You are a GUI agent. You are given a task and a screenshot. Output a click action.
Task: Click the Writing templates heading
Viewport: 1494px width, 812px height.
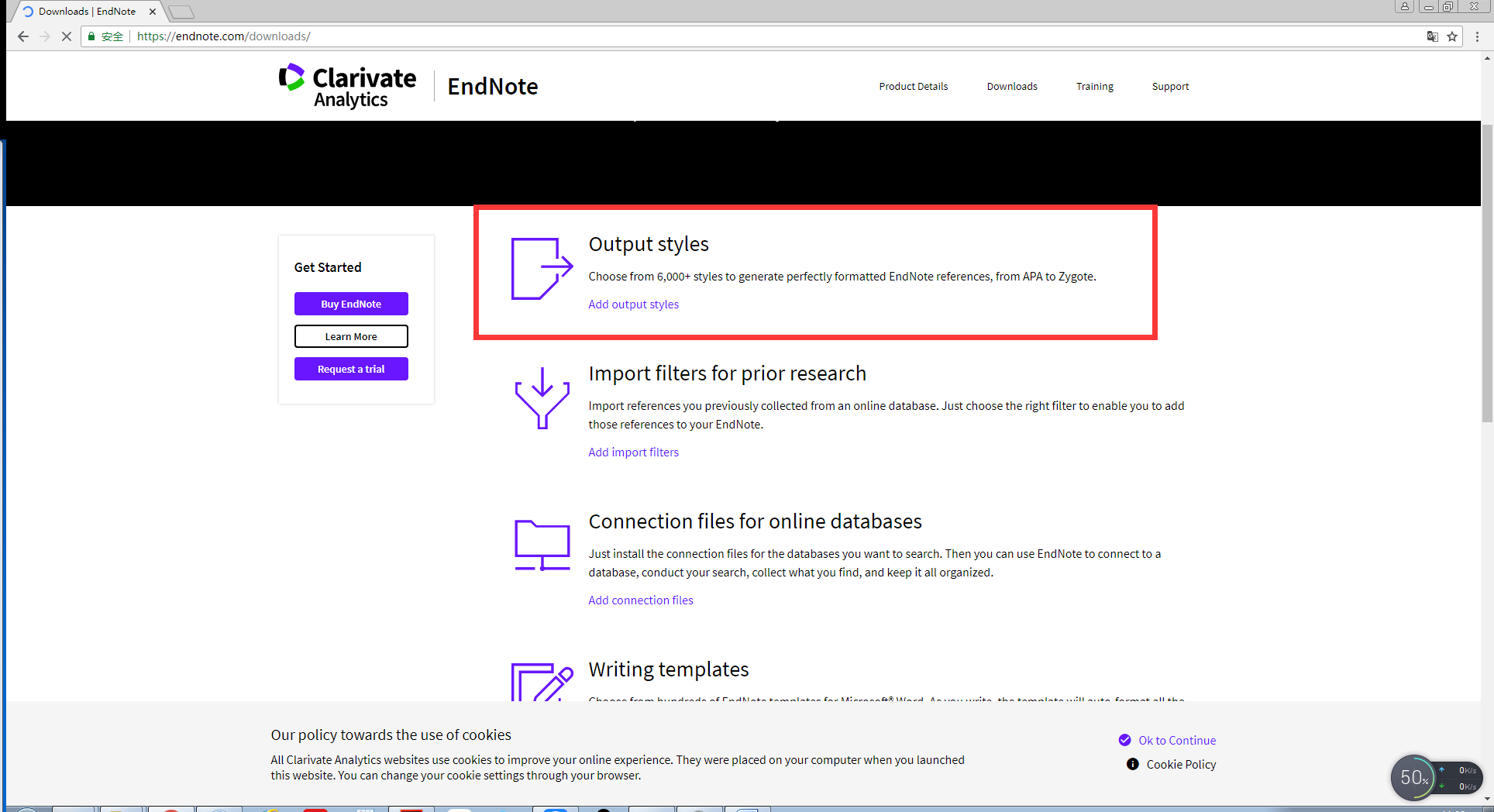pos(668,669)
